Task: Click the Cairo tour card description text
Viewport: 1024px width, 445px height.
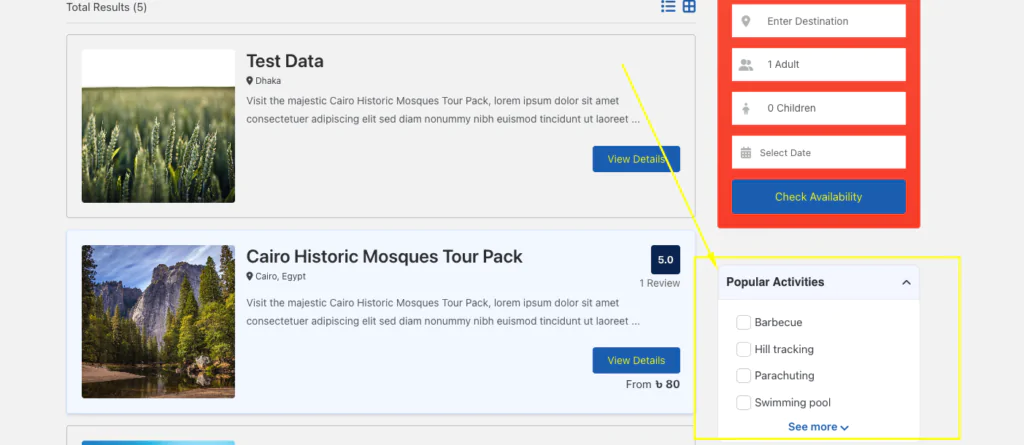Action: click(443, 312)
